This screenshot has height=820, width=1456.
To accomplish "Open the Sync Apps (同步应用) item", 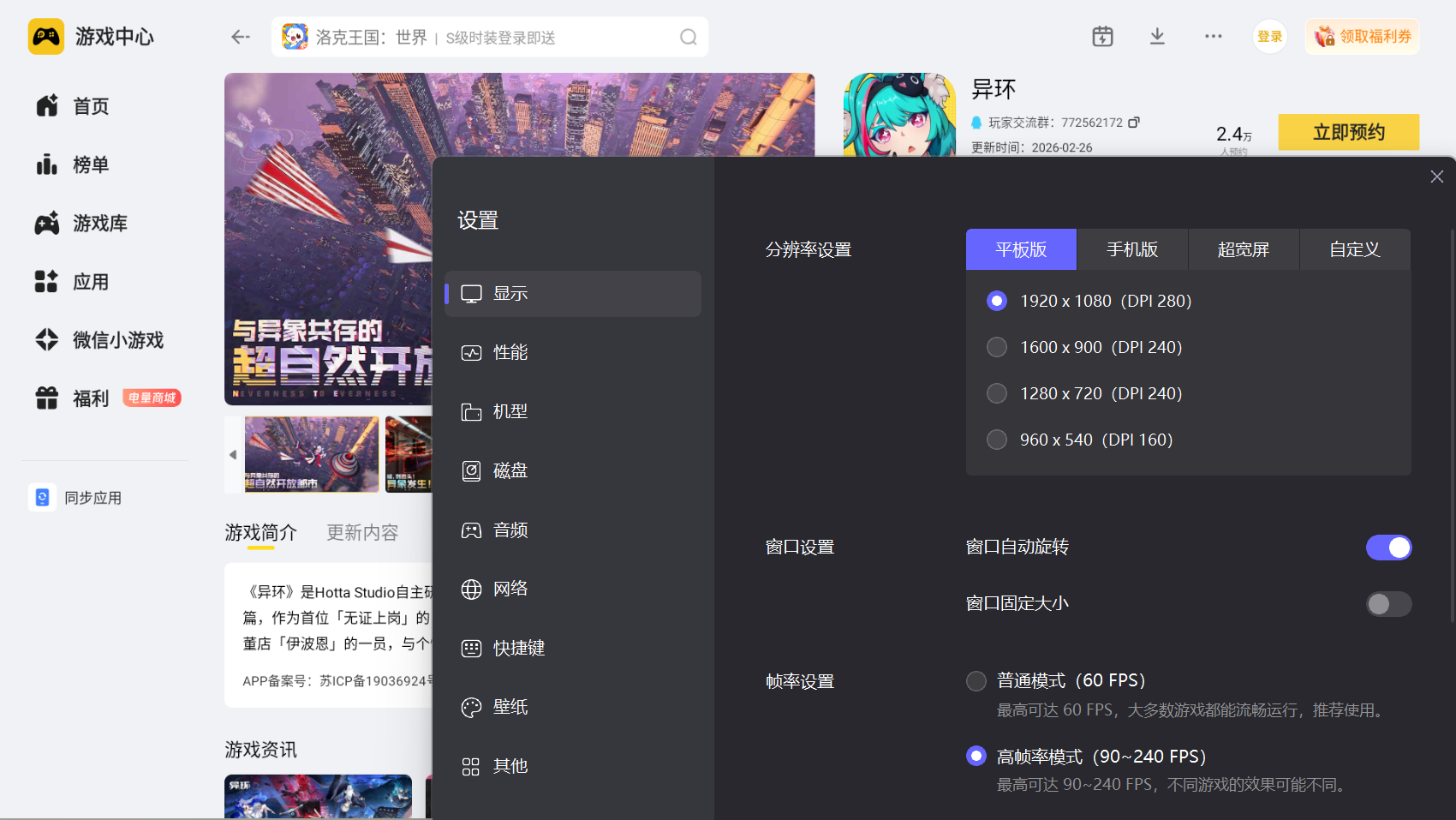I will (92, 498).
